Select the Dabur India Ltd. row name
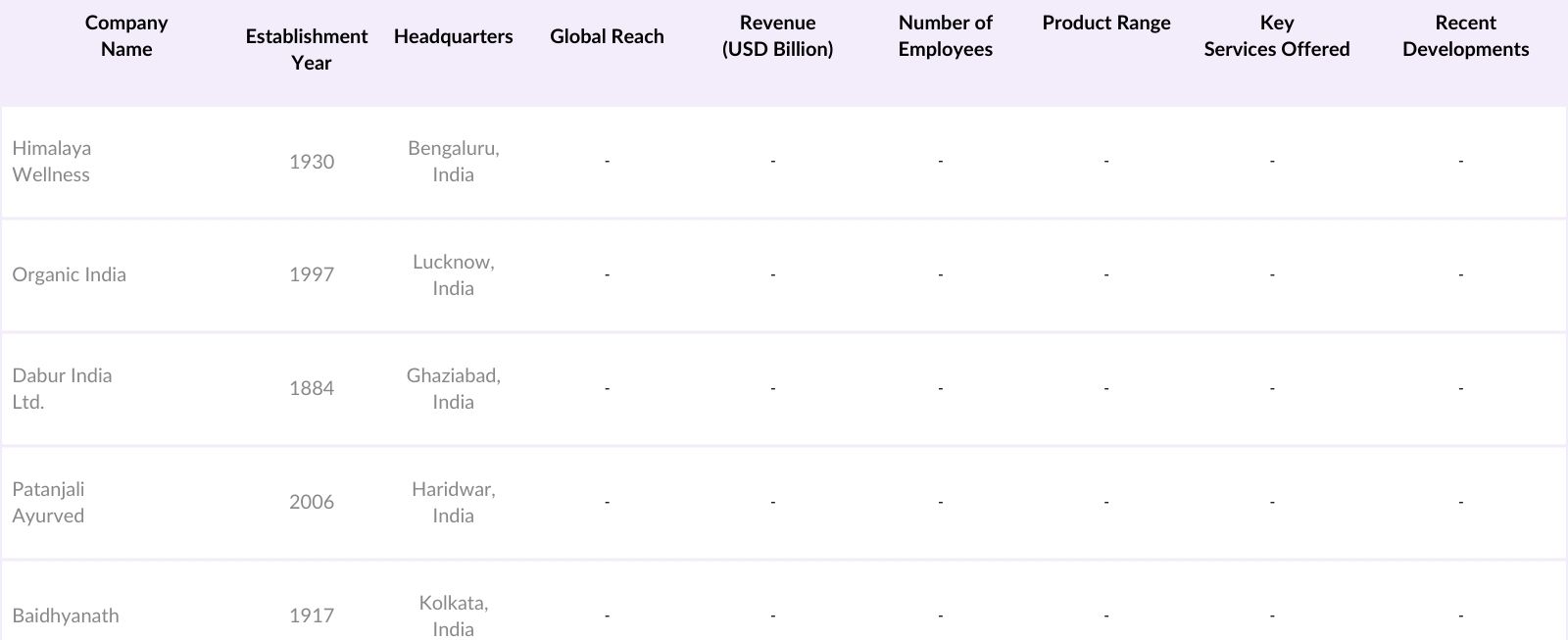The image size is (1568, 640). tap(62, 388)
